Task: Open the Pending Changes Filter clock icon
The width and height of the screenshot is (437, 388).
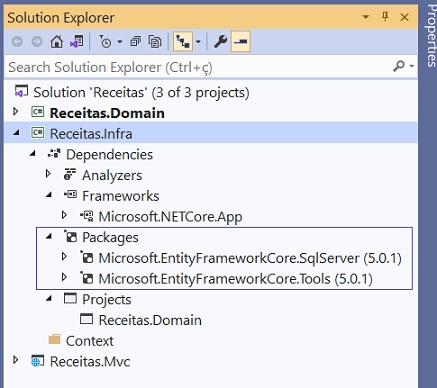Action: click(105, 42)
